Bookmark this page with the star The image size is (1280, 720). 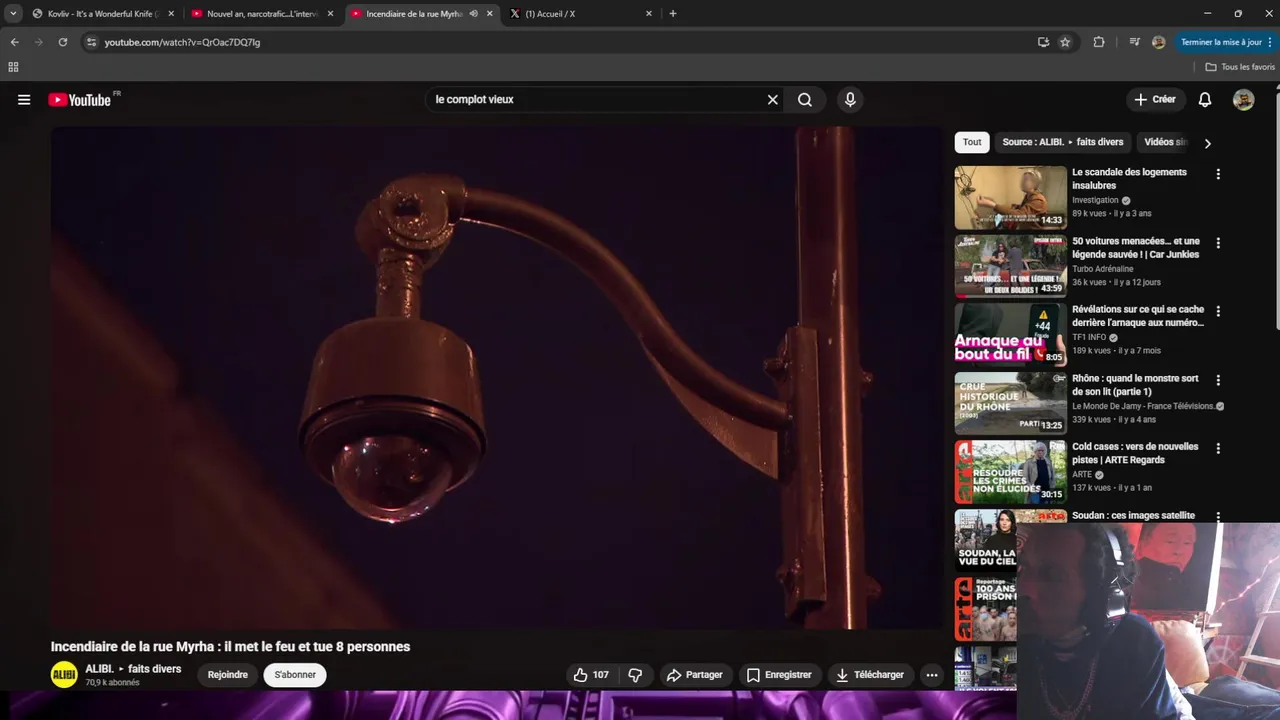(x=1065, y=42)
